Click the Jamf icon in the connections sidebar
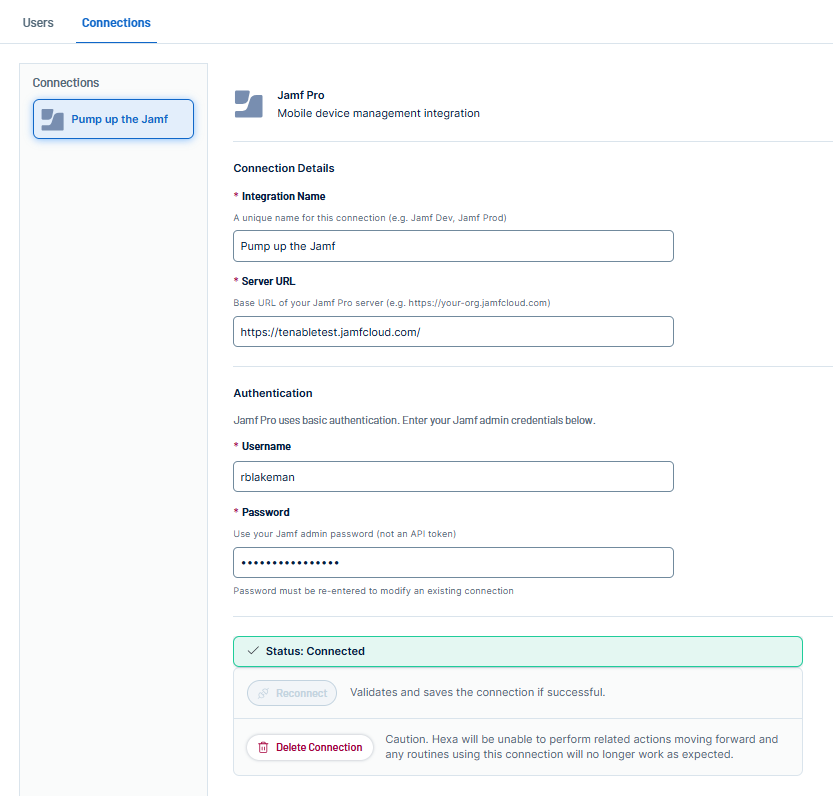This screenshot has height=796, width=833. click(53, 120)
